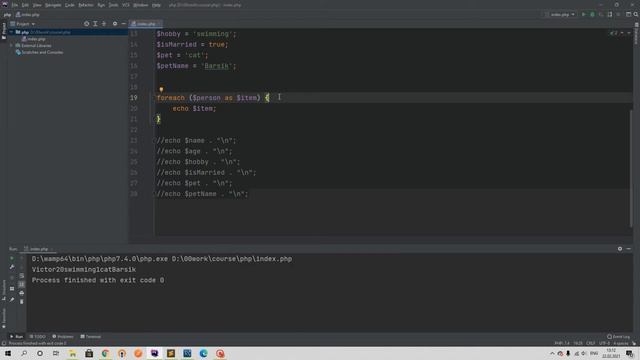
Task: Click the Structure vertical side tab
Action: 4,290
